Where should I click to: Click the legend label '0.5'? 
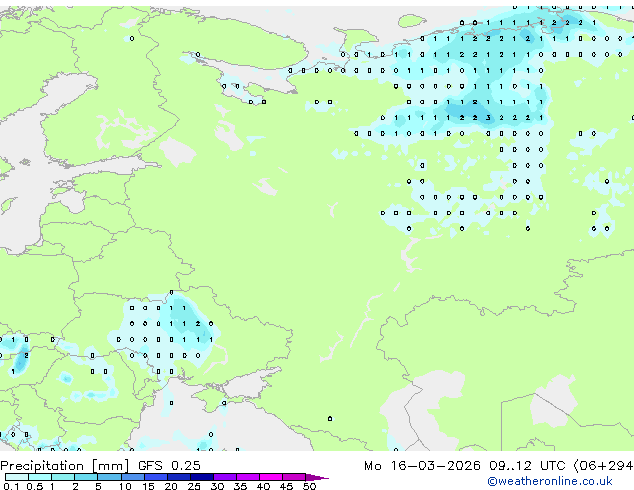point(35,486)
